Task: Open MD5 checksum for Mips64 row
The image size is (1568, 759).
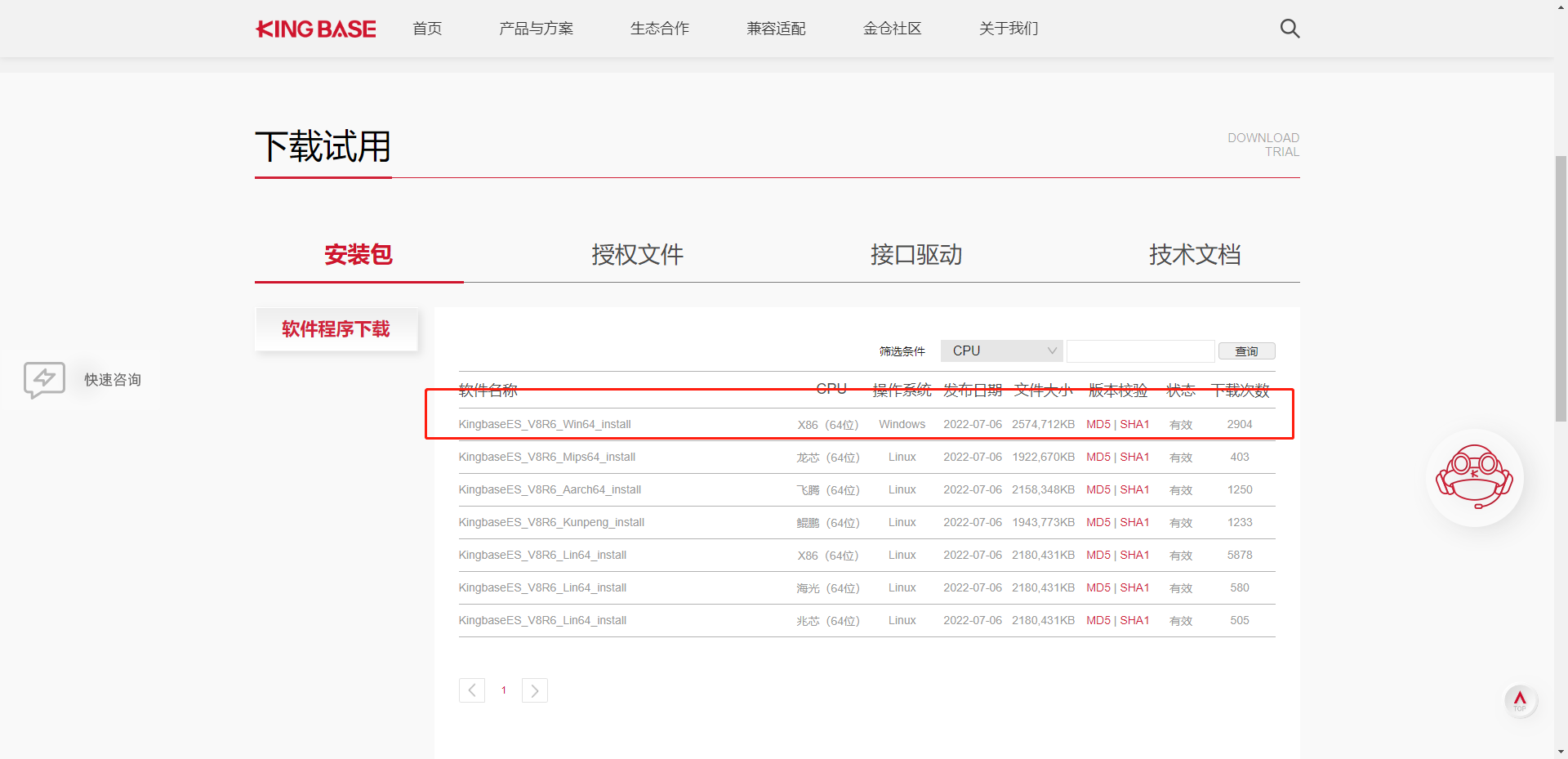Action: coord(1098,457)
